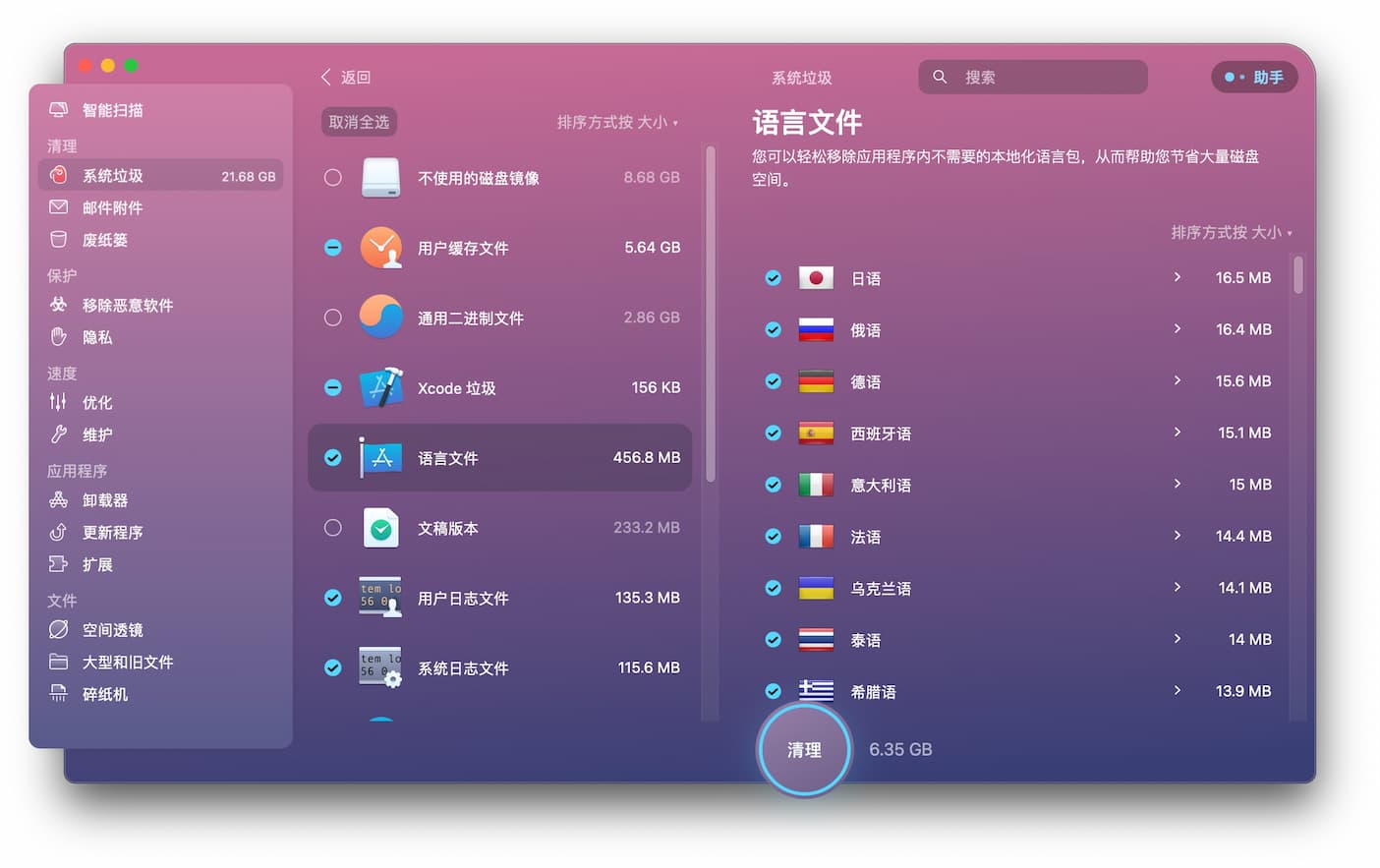The height and width of the screenshot is (868, 1380).
Task: Click the Russian flag icon for 俄语
Action: coord(816,329)
